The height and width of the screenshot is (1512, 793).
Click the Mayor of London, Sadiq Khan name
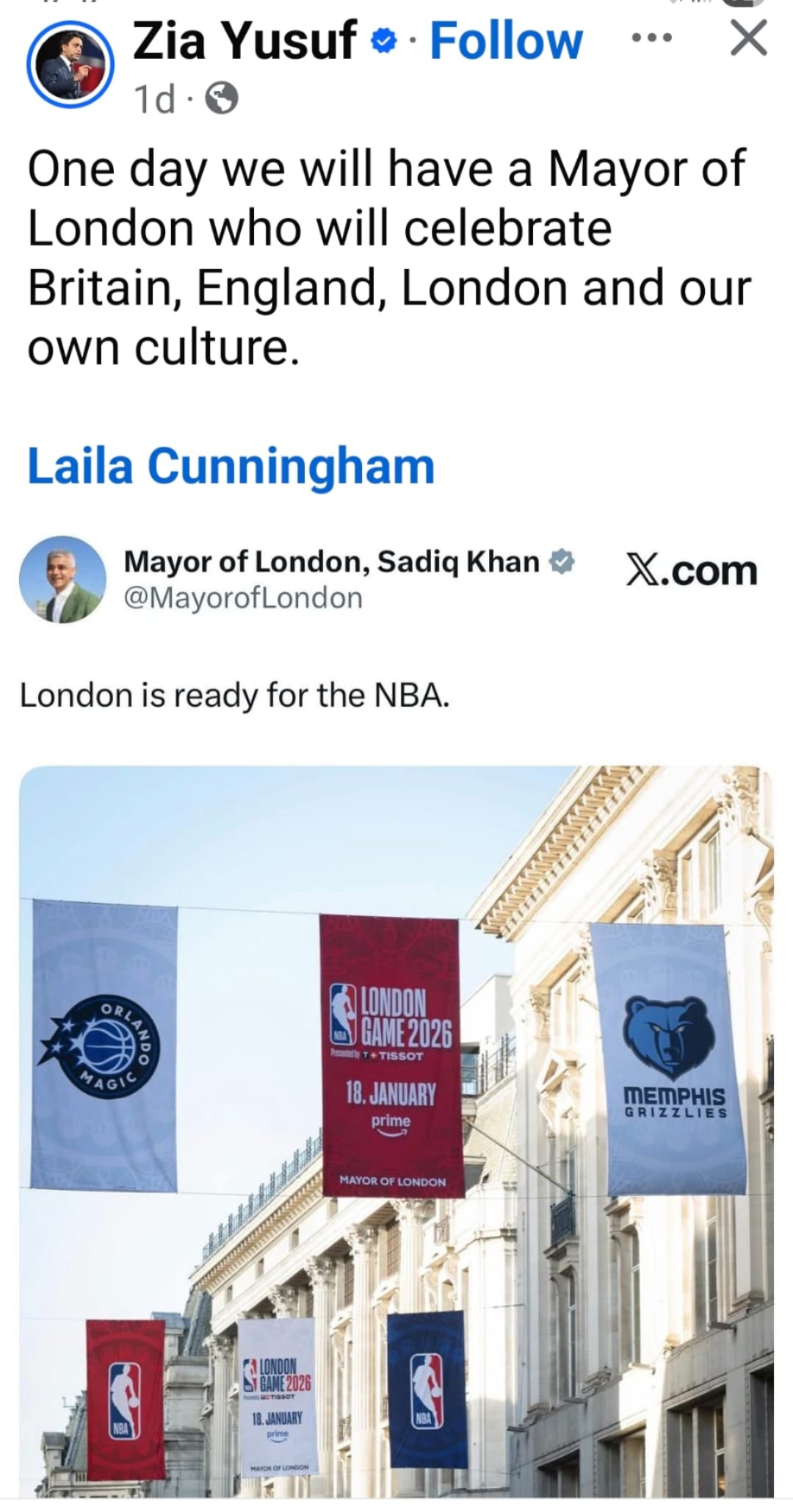[x=332, y=562]
